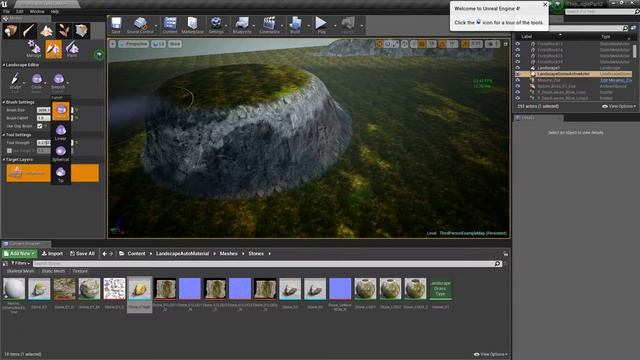
Task: Open the landscape Manage tab icon
Action: (x=34, y=49)
